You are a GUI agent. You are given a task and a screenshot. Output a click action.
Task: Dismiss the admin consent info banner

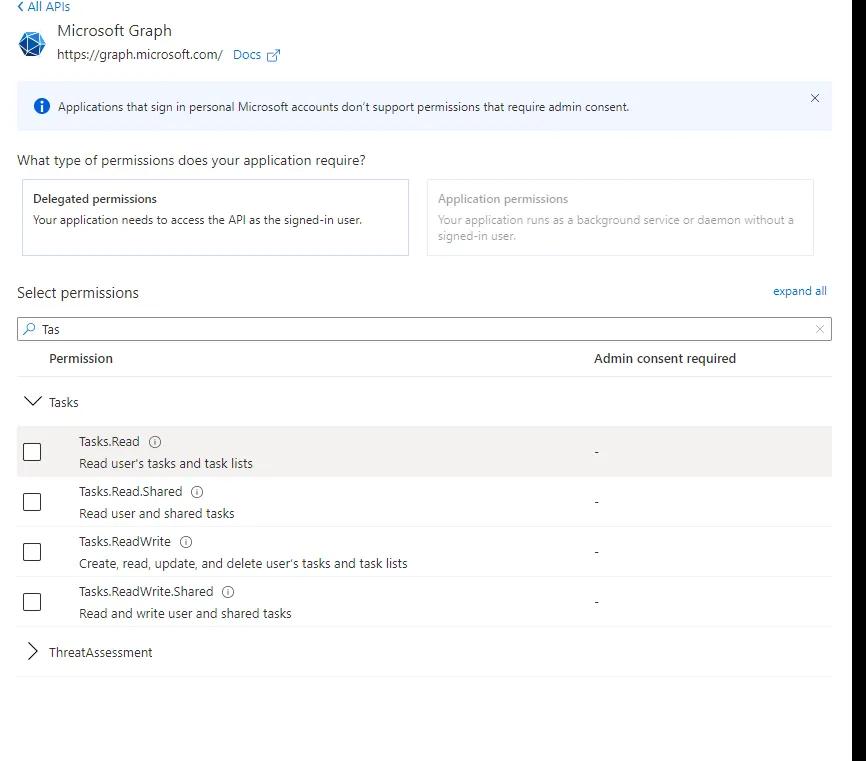pyautogui.click(x=815, y=98)
